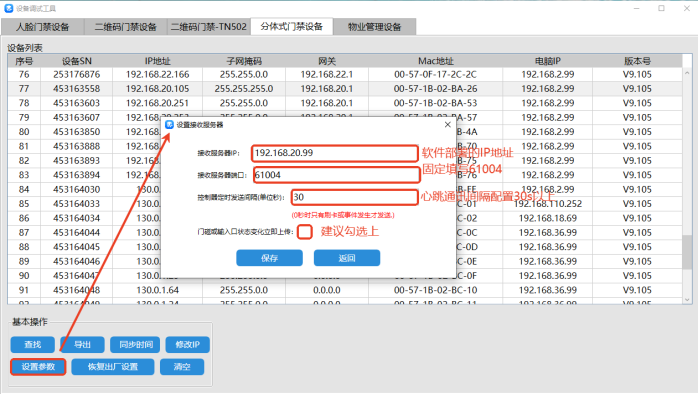
Task: Click the 网关 column header
Action: [327, 61]
